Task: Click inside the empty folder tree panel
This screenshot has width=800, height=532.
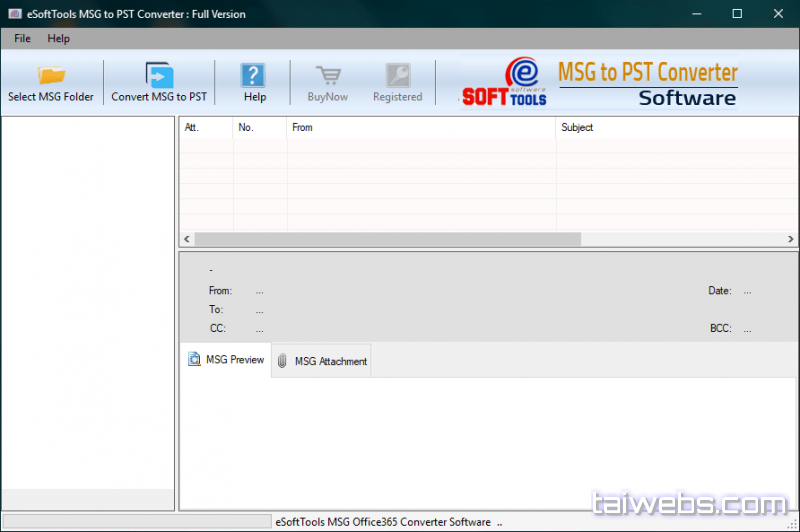Action: 88,300
